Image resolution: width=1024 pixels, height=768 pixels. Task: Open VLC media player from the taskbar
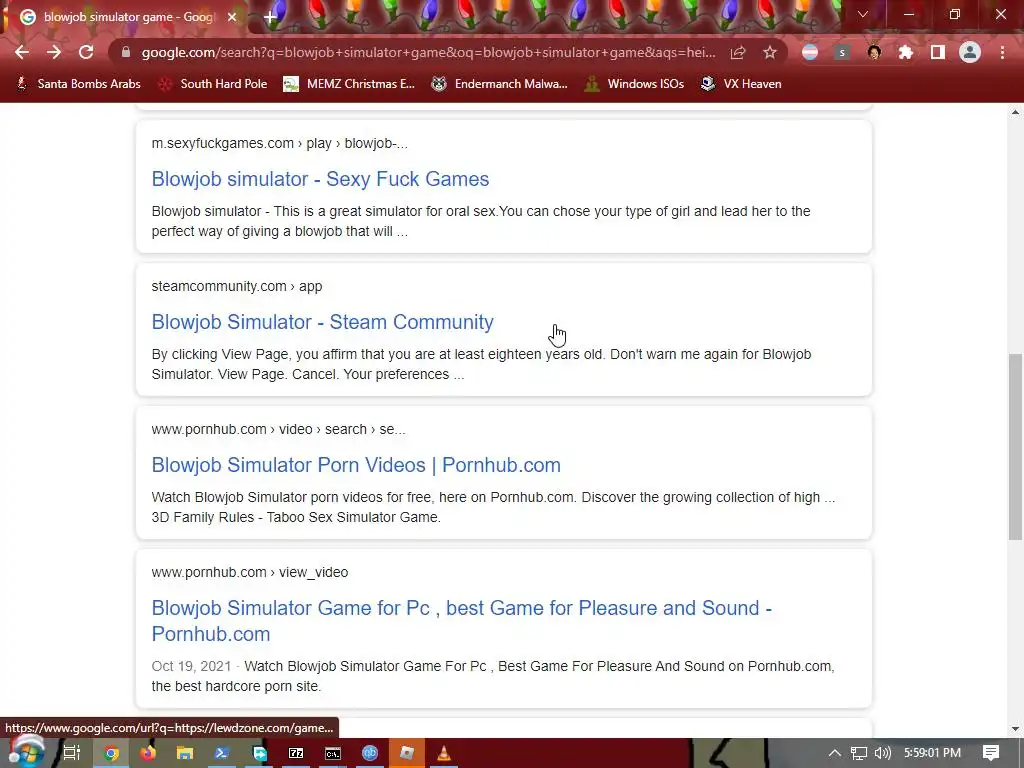pyautogui.click(x=443, y=753)
